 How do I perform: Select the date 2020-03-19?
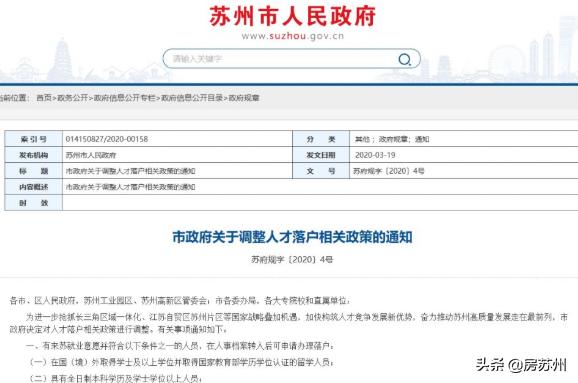[x=375, y=155]
